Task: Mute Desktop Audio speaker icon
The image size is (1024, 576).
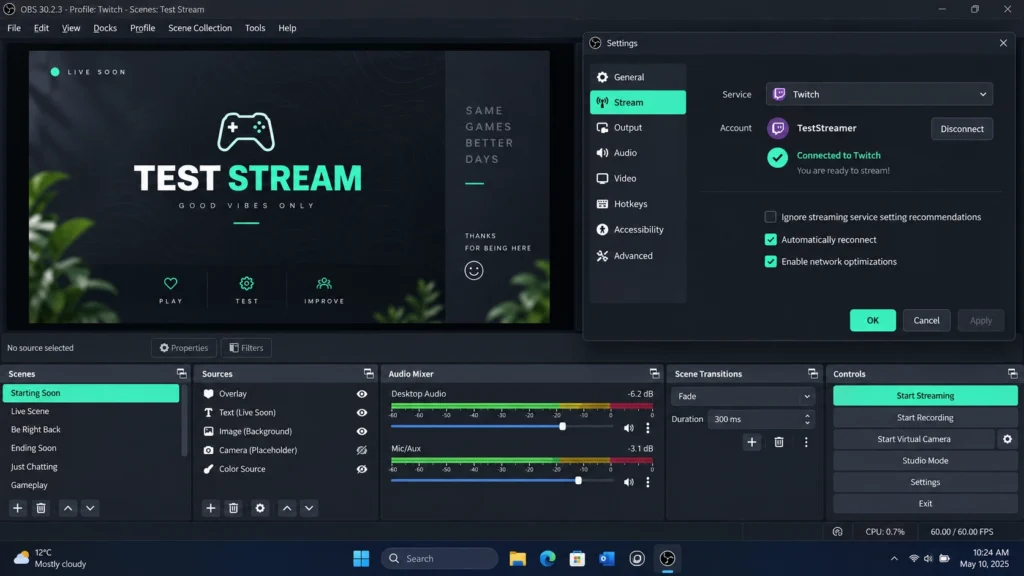Action: coord(628,428)
